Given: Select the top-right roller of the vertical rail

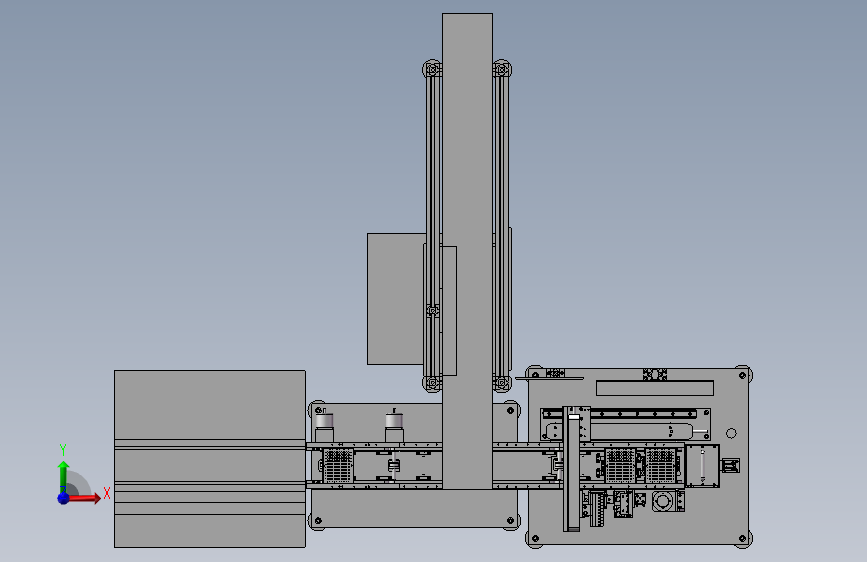Looking at the screenshot, I should point(502,69).
